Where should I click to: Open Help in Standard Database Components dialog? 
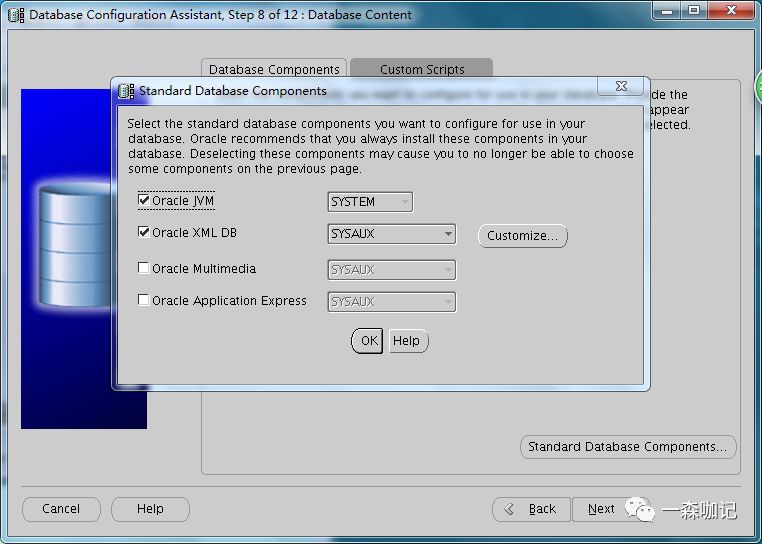[408, 341]
